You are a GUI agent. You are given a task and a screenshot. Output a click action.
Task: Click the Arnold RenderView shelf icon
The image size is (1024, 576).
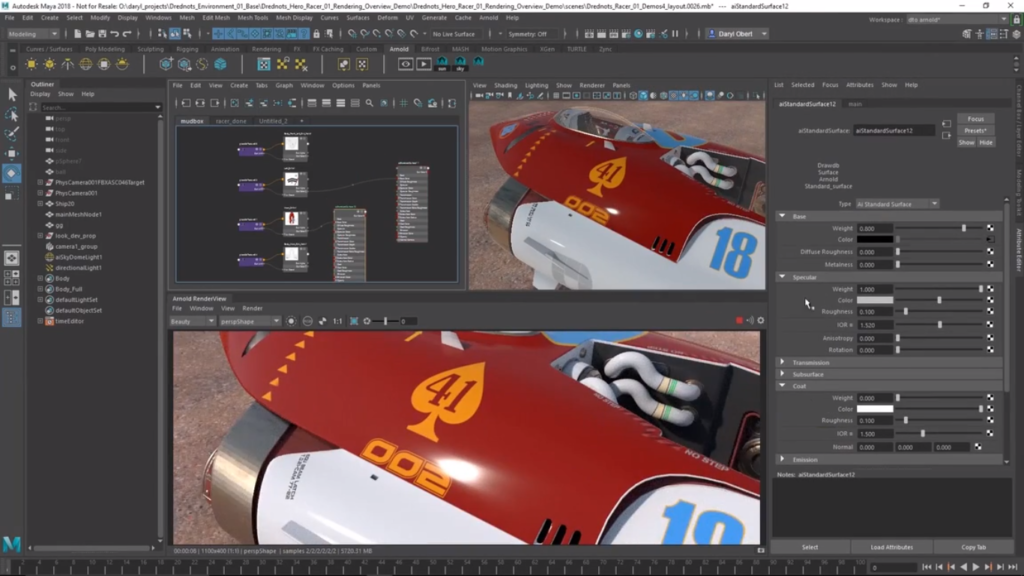(x=406, y=64)
